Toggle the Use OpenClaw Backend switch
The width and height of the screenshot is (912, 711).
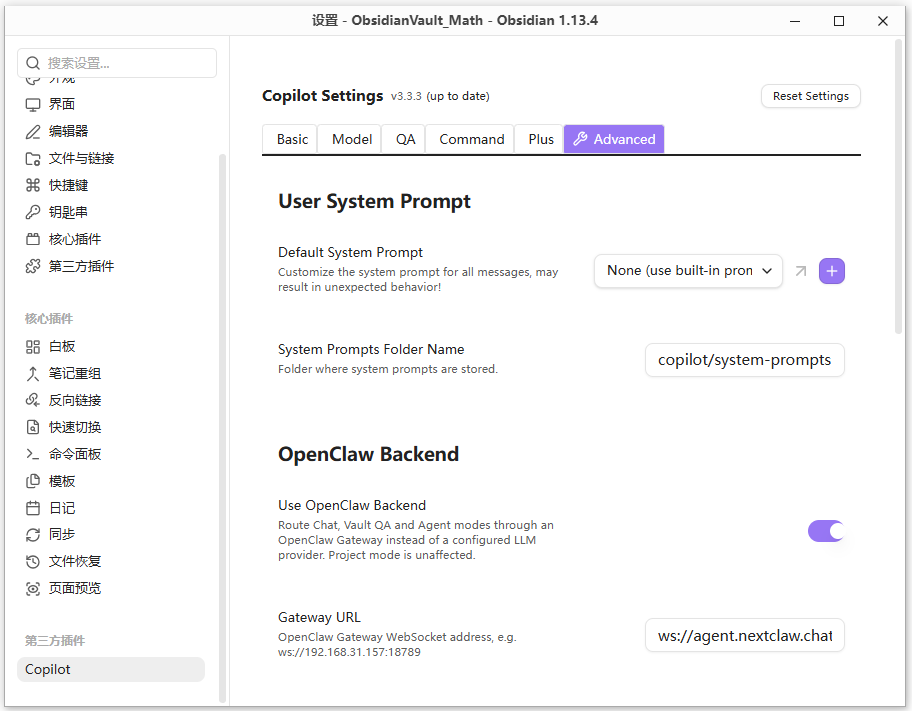click(x=826, y=531)
